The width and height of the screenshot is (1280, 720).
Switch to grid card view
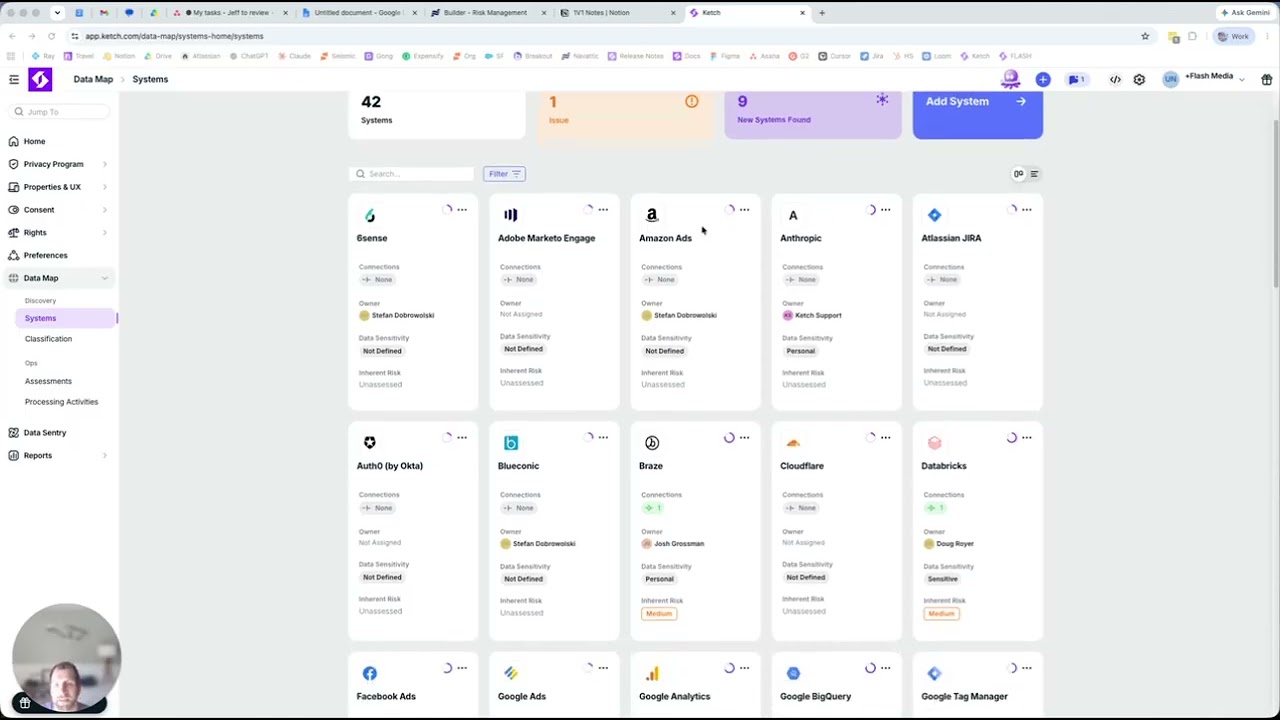click(1018, 174)
